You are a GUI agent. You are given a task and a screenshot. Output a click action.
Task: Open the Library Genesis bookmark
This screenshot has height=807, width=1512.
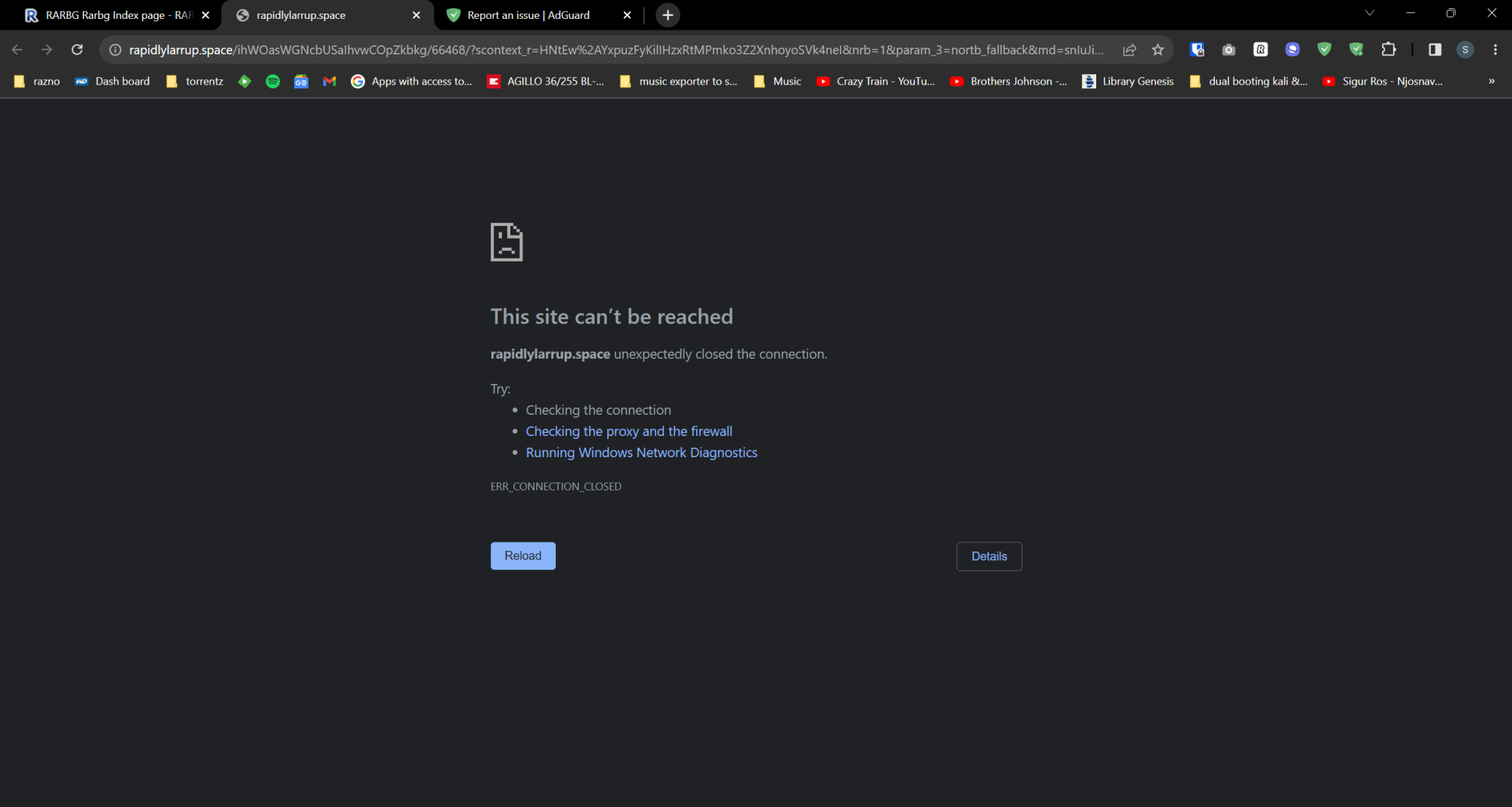point(1127,81)
